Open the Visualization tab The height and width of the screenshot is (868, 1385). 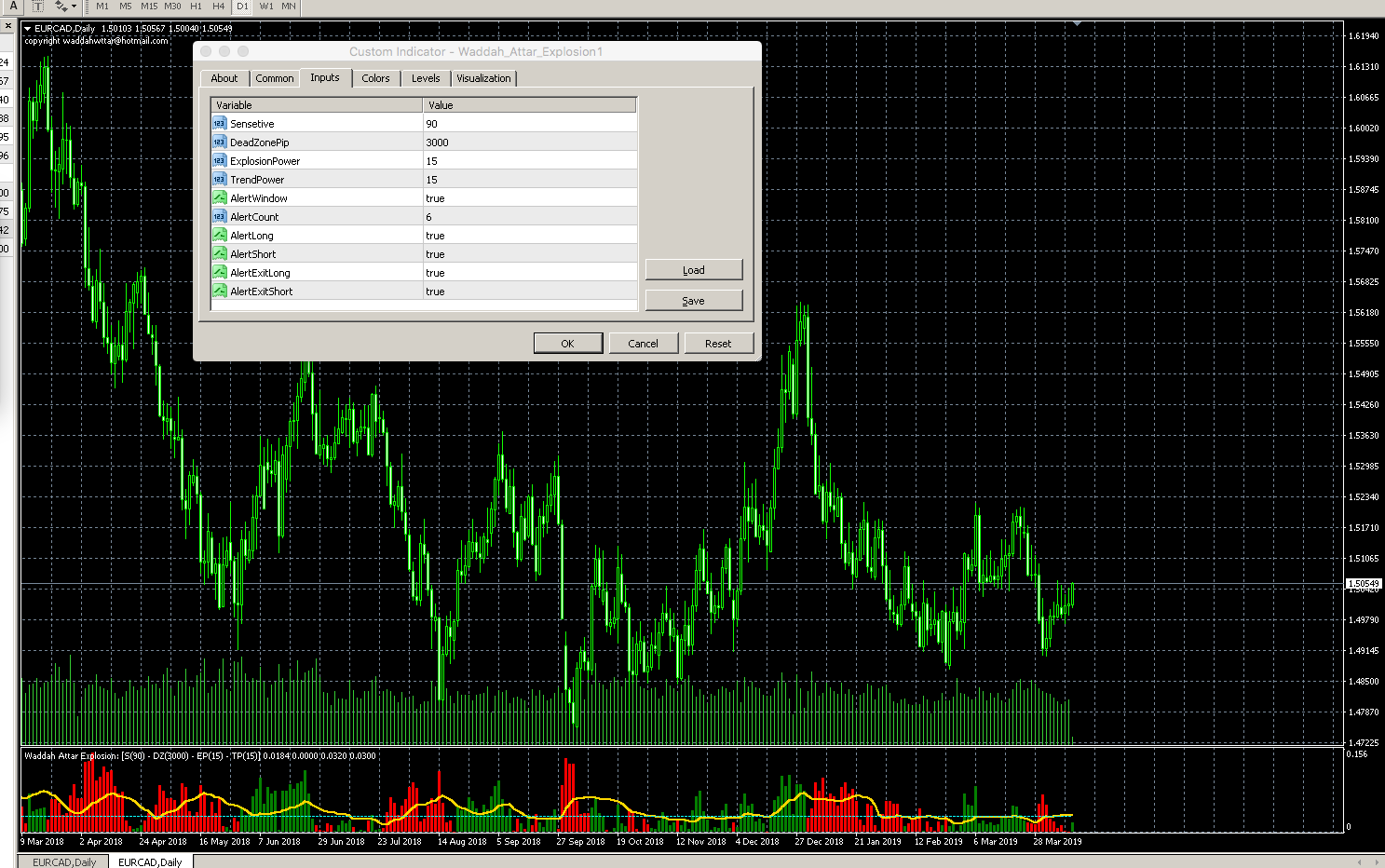484,78
